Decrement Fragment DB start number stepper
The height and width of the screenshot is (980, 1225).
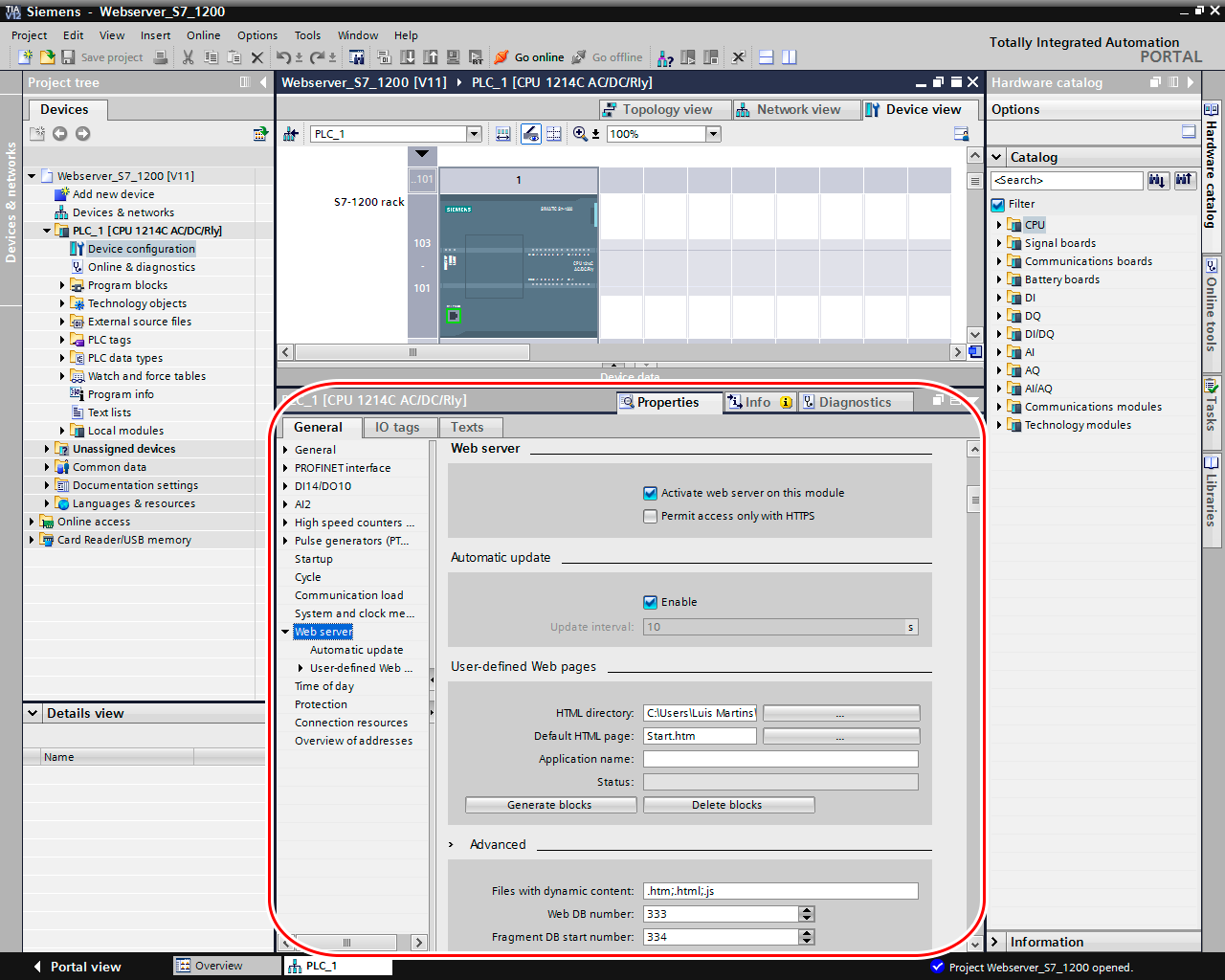tap(807, 941)
